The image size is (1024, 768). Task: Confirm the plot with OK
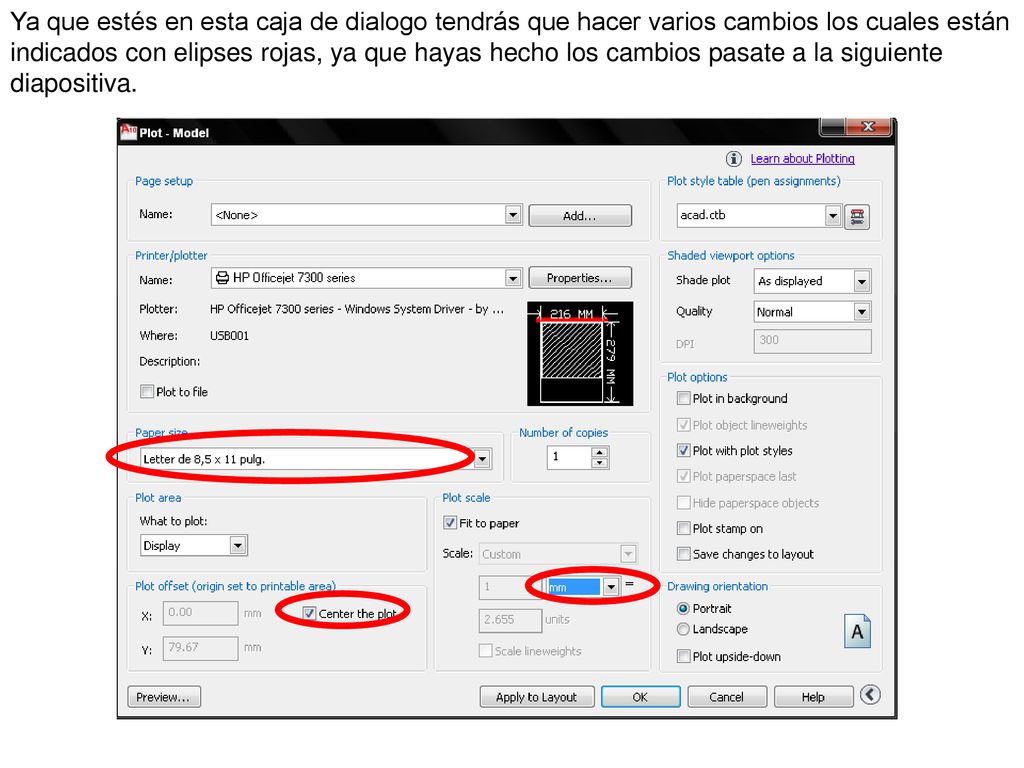[x=640, y=697]
